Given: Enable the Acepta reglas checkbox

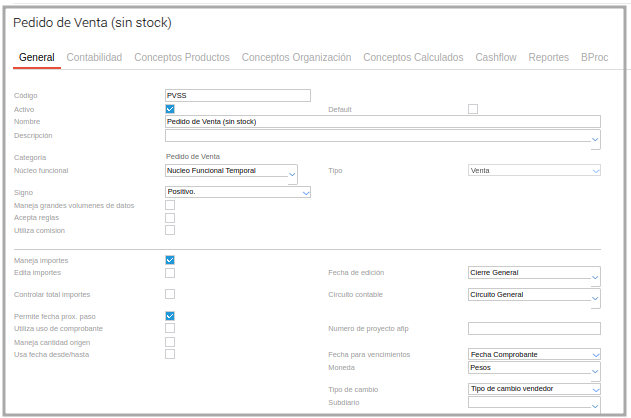Looking at the screenshot, I should (170, 218).
